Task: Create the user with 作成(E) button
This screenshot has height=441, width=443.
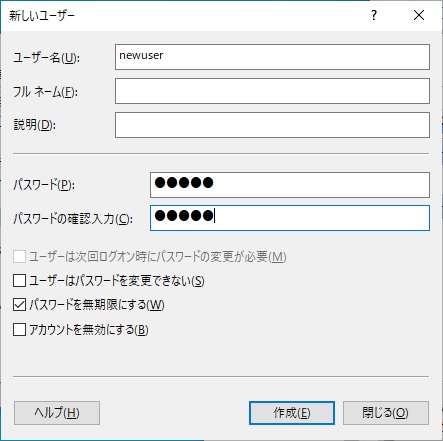Action: pyautogui.click(x=292, y=413)
